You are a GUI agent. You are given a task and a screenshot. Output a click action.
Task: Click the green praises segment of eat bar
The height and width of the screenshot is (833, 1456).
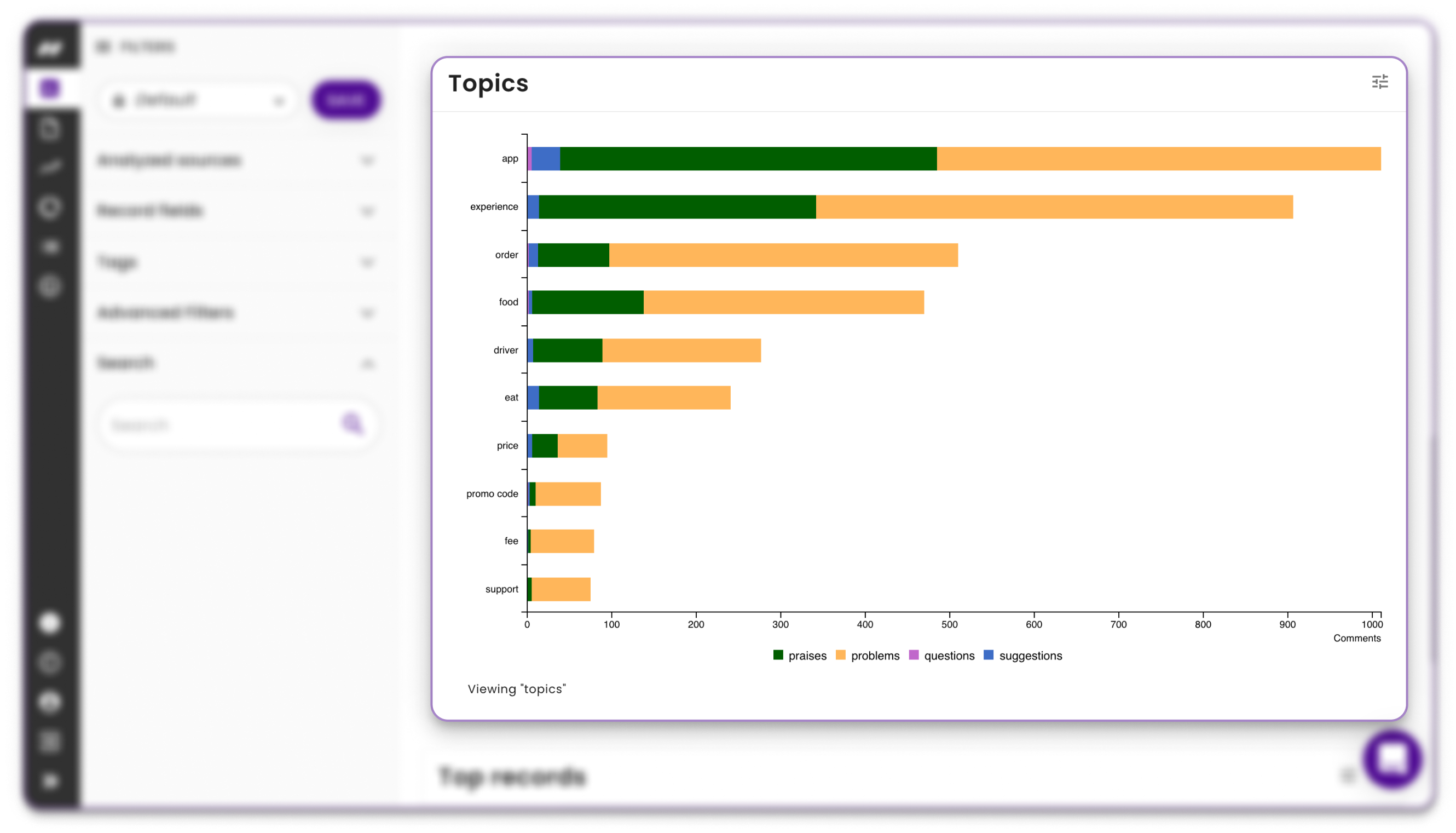tap(568, 398)
